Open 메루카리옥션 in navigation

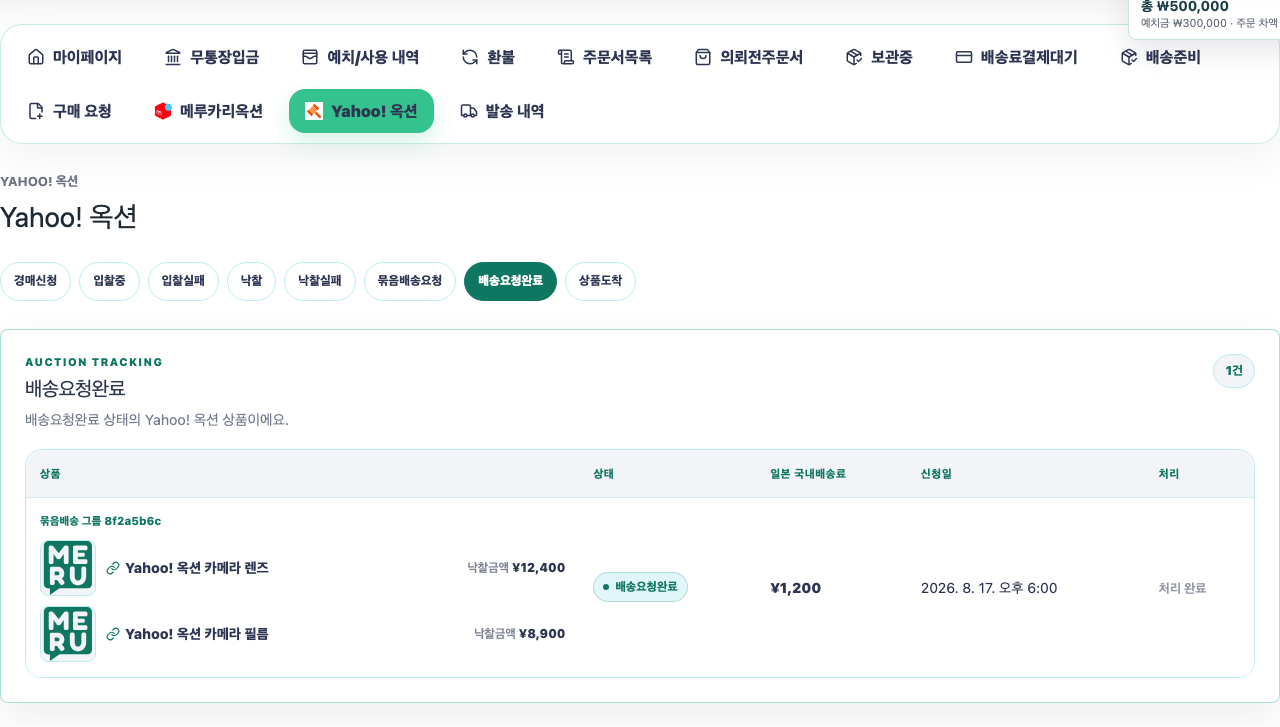click(x=209, y=111)
